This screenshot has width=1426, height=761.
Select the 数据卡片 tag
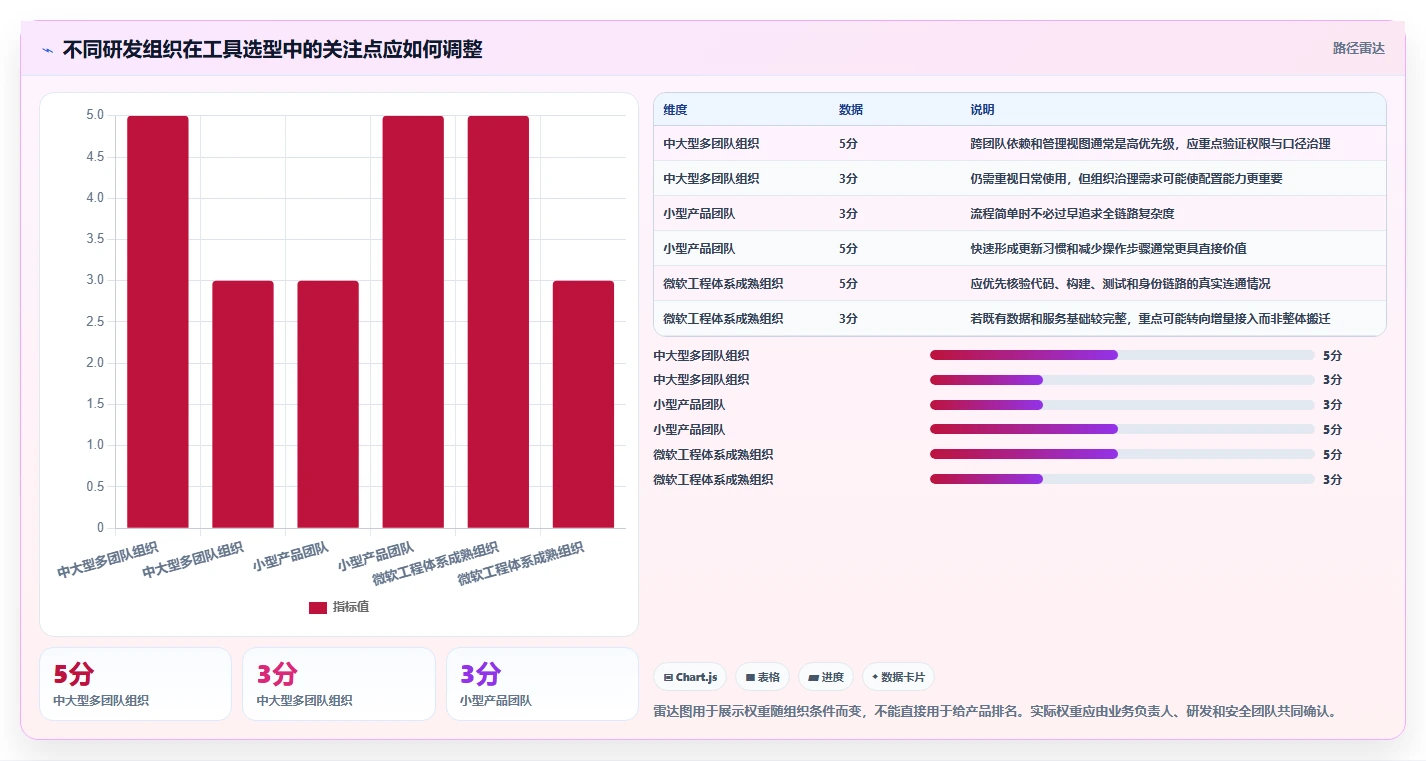[898, 677]
